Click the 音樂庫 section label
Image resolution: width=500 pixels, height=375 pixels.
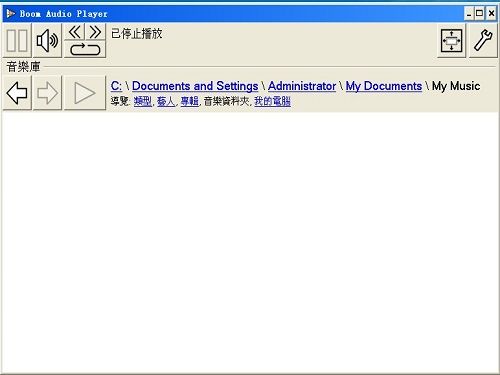tap(23, 67)
